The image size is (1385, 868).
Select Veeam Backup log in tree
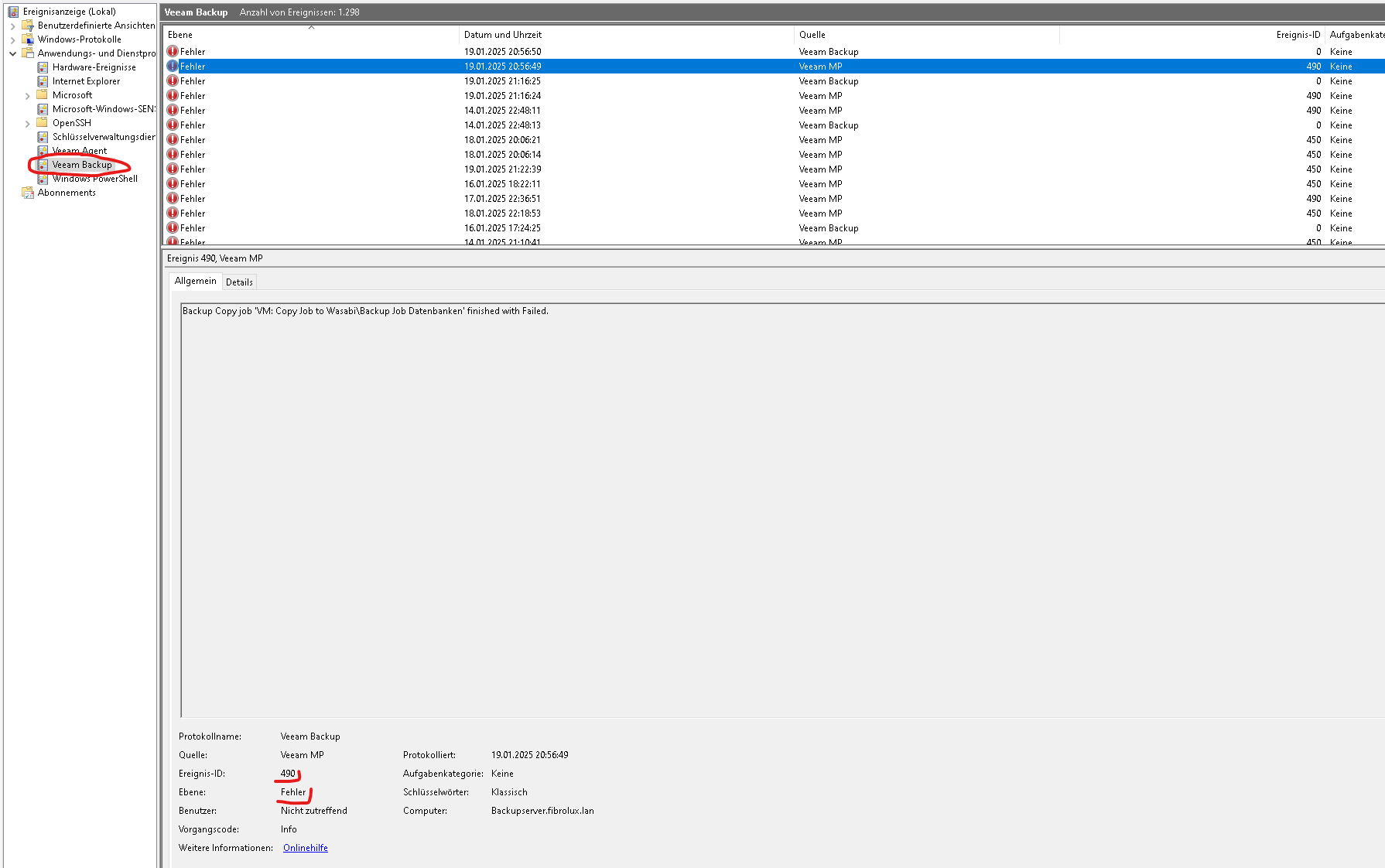(x=82, y=165)
